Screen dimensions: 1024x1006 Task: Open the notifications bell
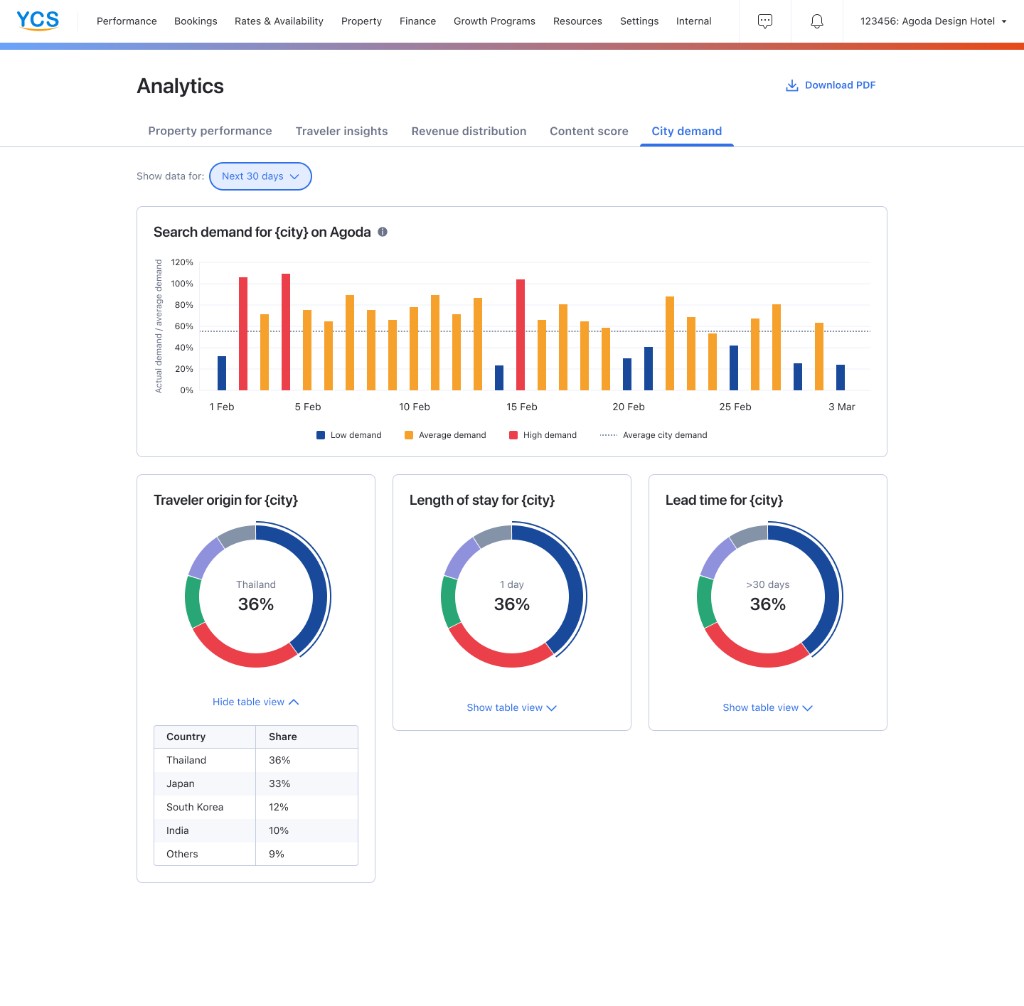pos(816,21)
